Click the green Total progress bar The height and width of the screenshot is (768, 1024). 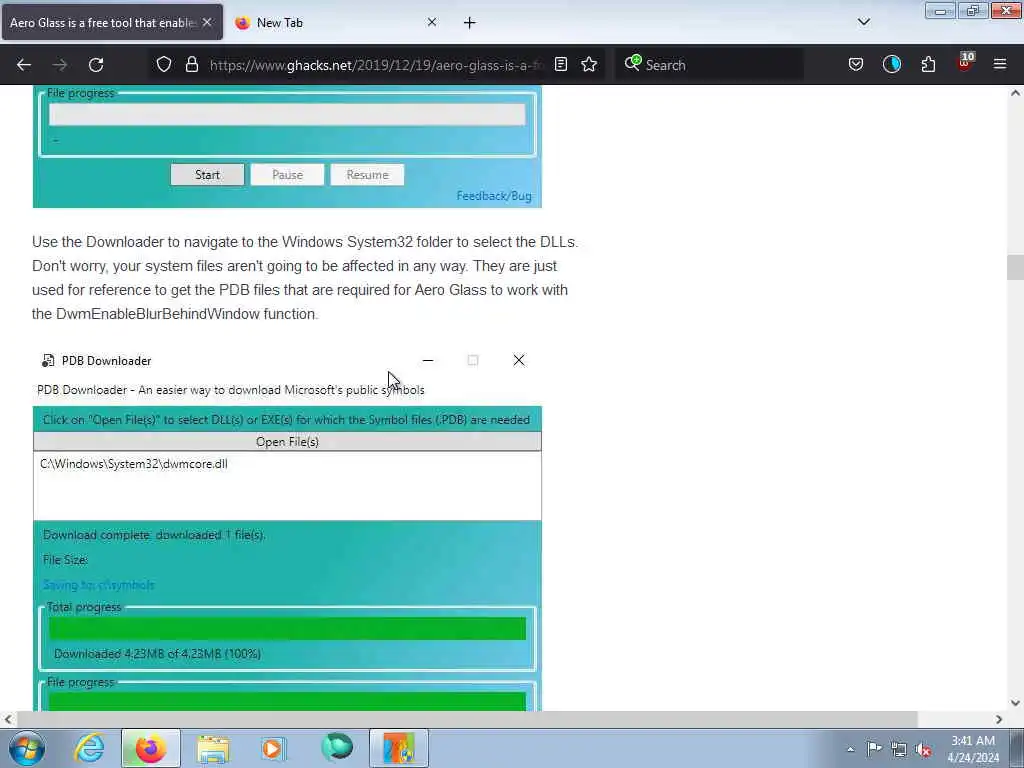pyautogui.click(x=287, y=628)
